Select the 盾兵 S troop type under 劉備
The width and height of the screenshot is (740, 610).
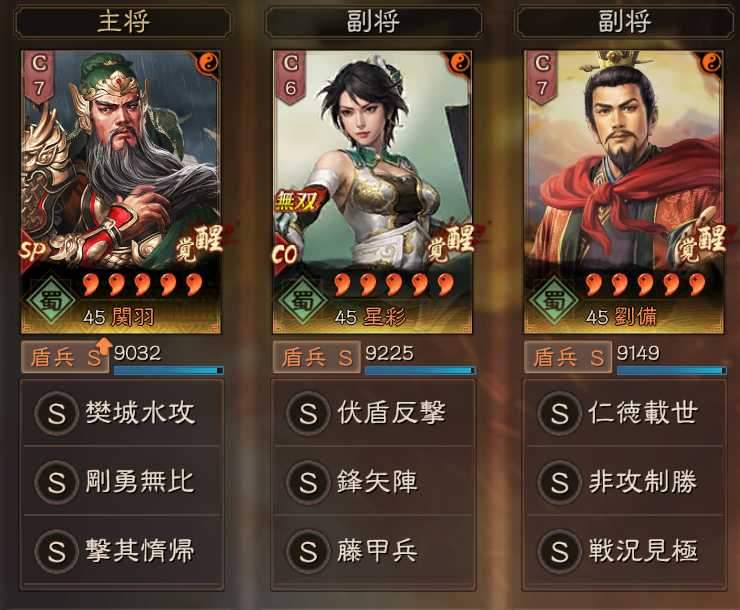click(x=568, y=357)
